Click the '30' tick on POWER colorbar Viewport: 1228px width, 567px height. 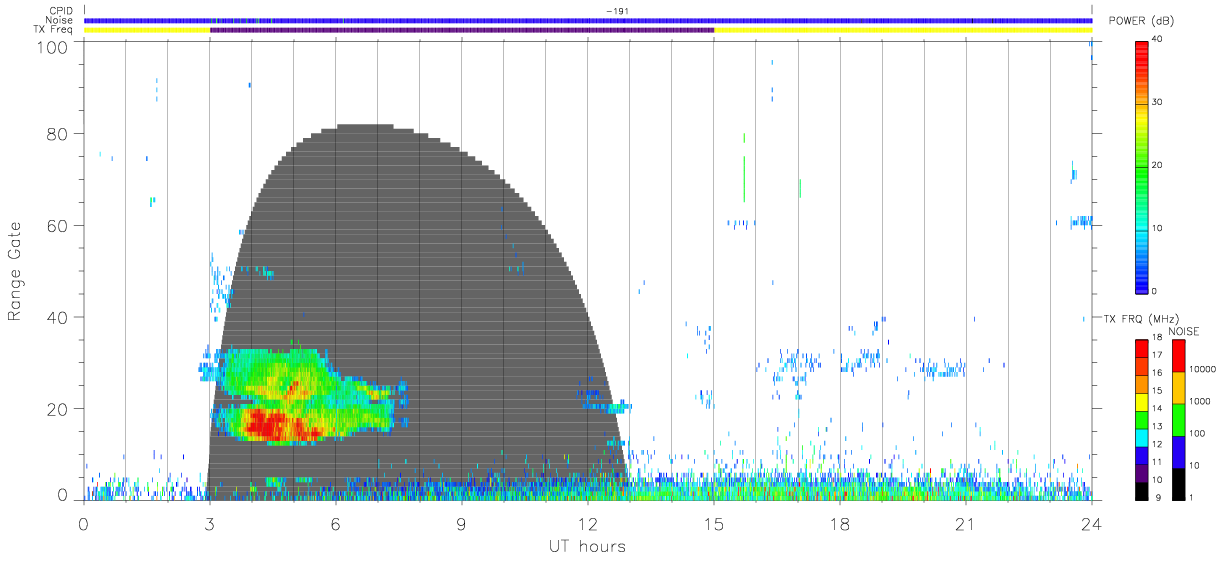(x=1156, y=102)
